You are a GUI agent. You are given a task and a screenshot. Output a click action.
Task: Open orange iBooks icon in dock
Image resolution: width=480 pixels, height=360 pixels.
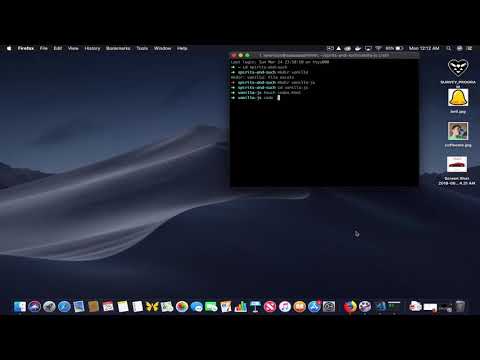point(299,306)
